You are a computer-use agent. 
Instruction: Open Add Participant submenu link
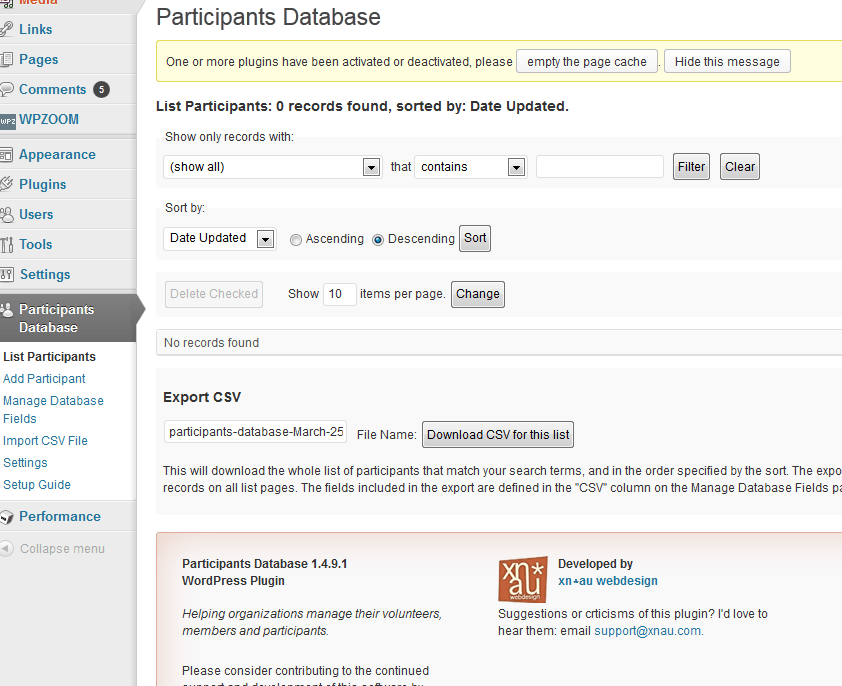coord(44,379)
